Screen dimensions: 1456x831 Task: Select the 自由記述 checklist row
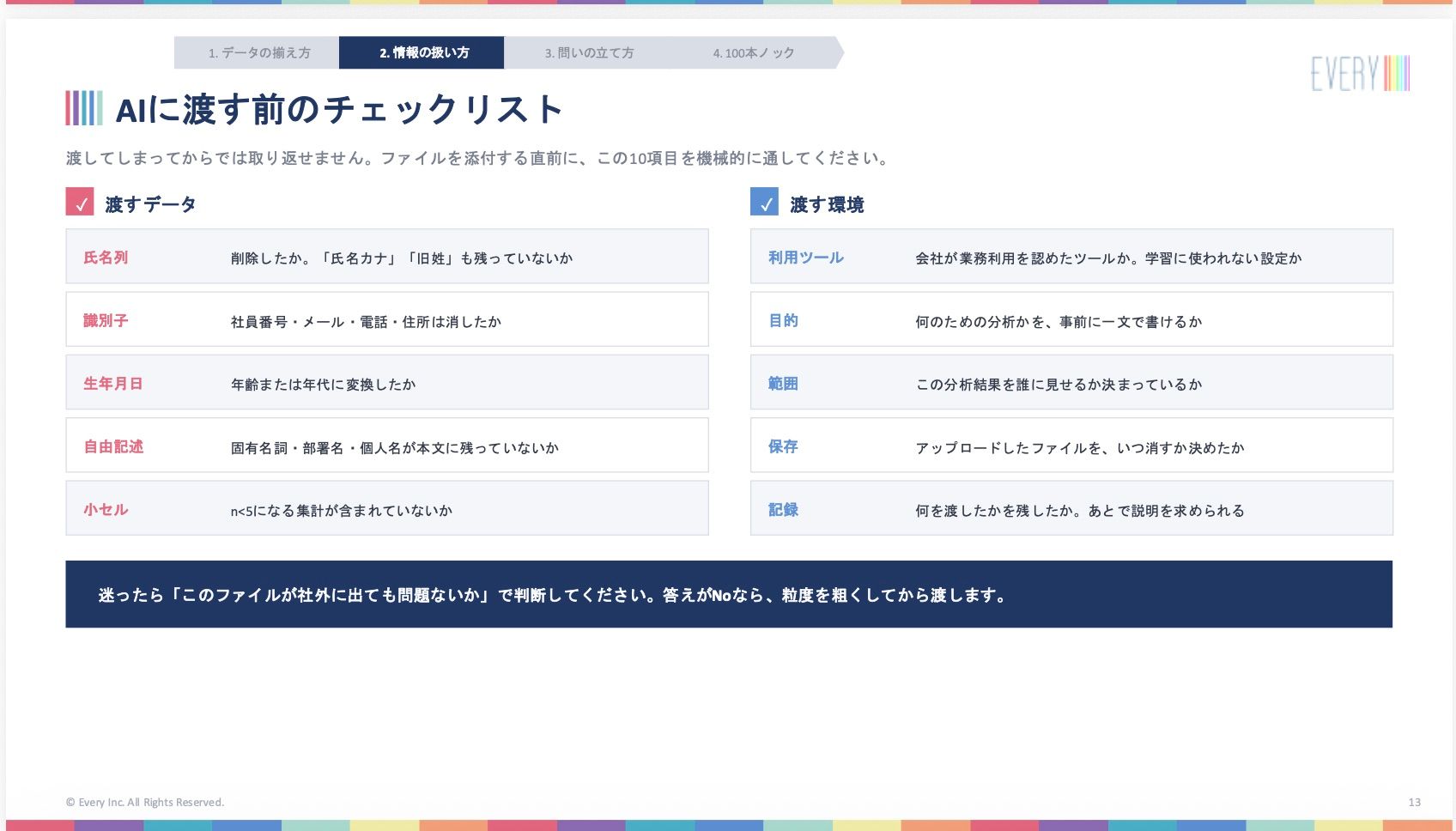click(387, 446)
